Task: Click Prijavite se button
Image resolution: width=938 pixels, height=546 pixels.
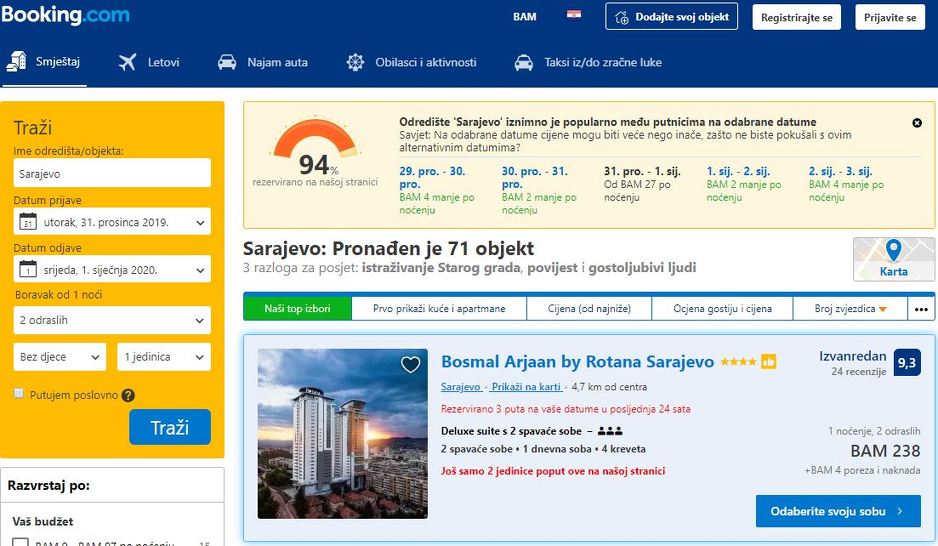Action: click(x=890, y=17)
